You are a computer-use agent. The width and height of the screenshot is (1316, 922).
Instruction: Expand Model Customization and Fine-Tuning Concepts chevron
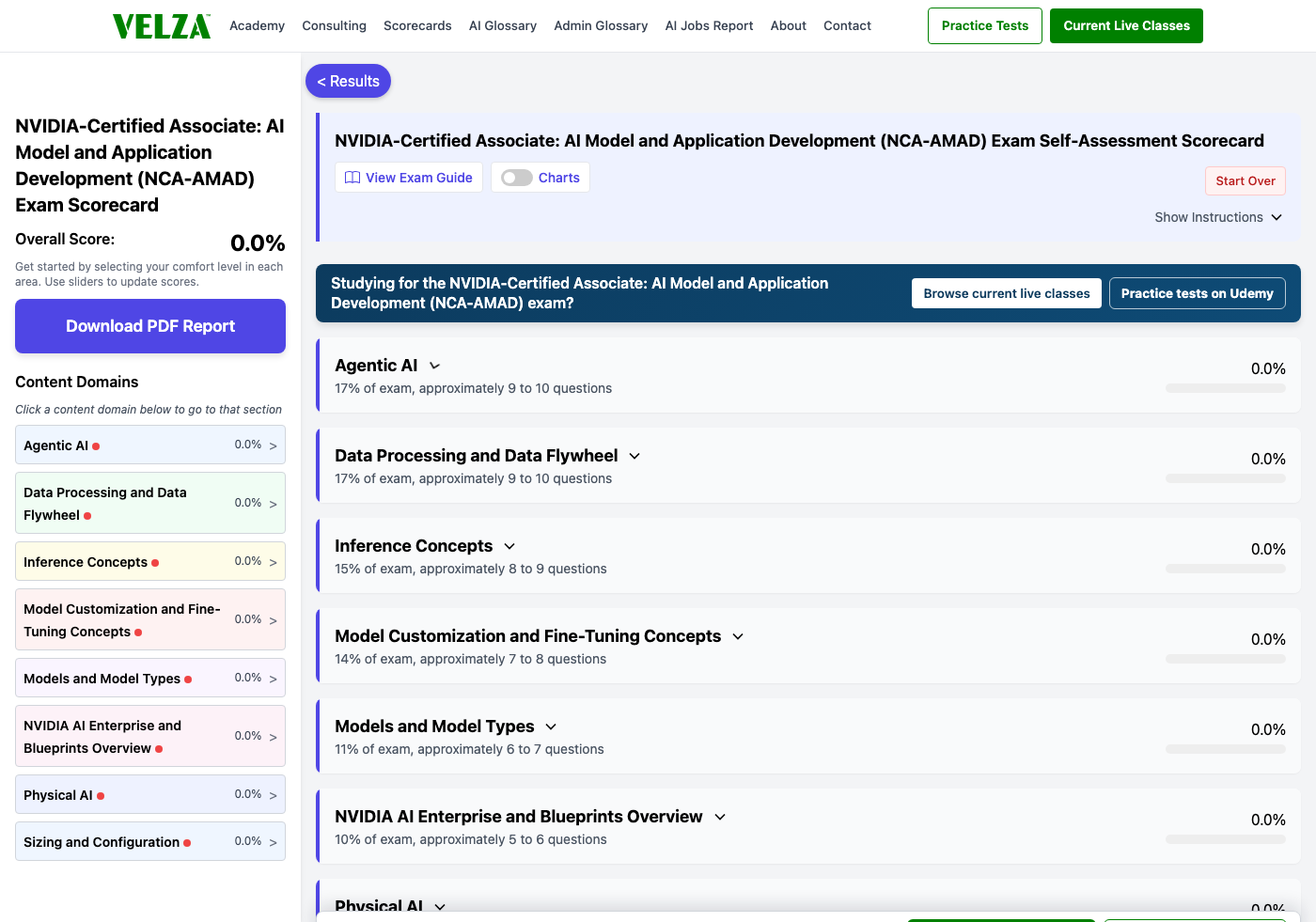tap(738, 636)
